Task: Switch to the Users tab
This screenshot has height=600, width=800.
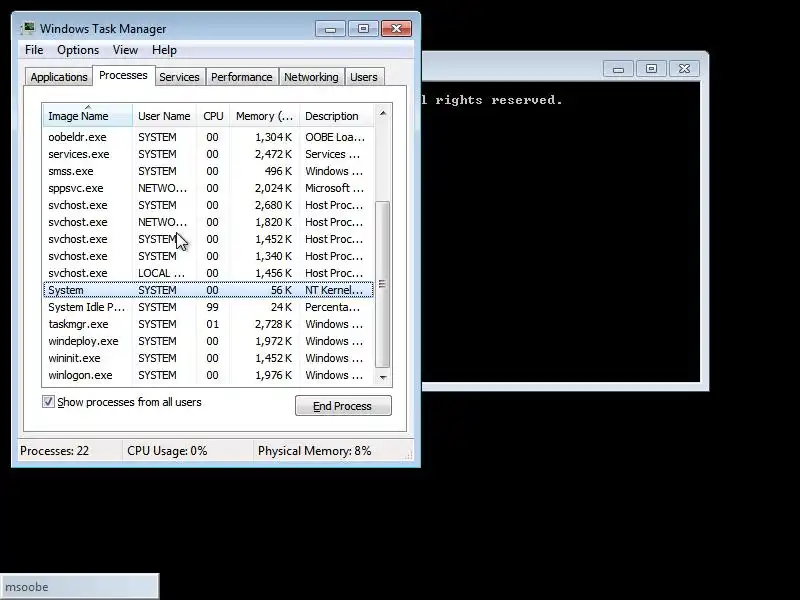Action: [364, 77]
